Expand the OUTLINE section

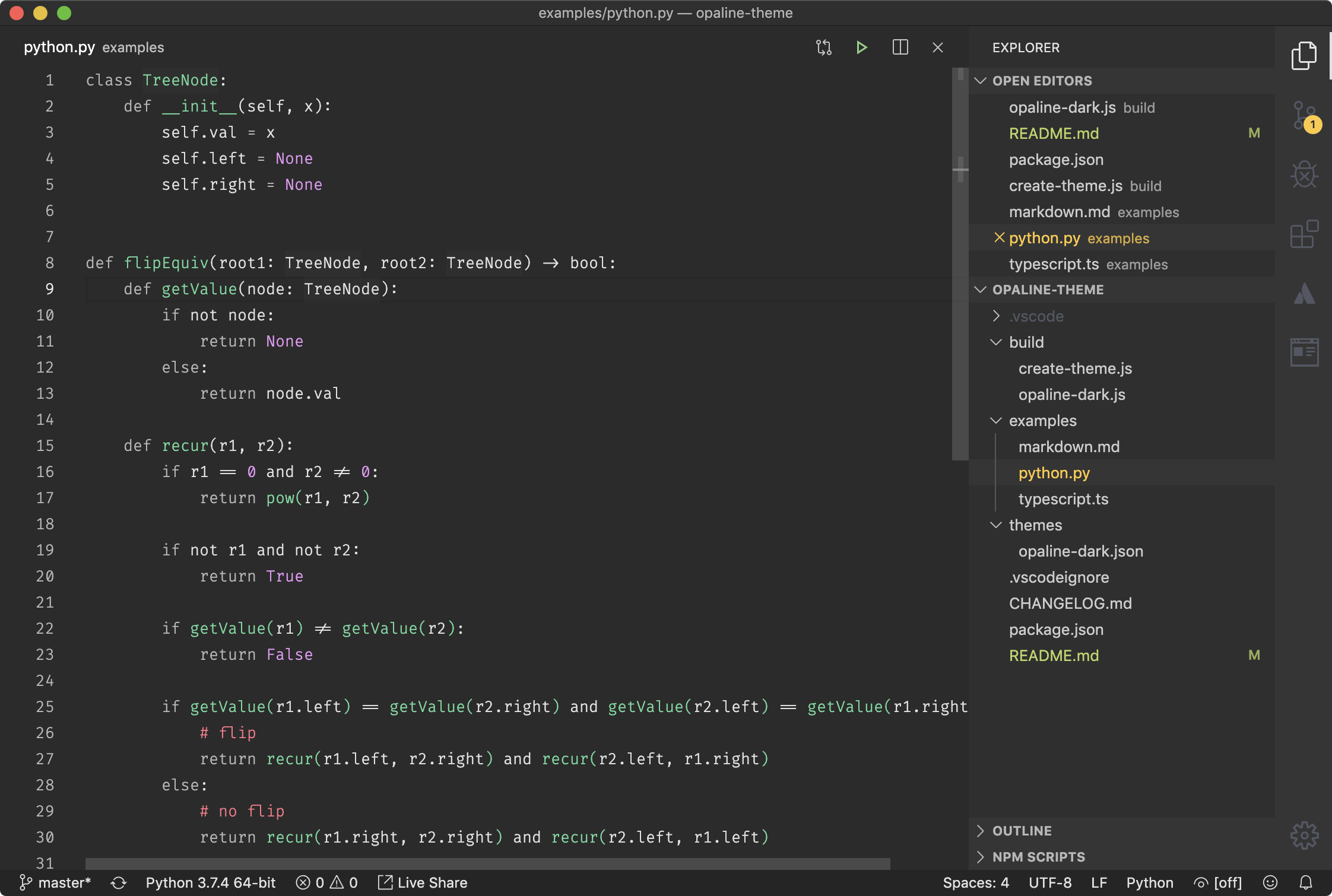tap(1022, 831)
